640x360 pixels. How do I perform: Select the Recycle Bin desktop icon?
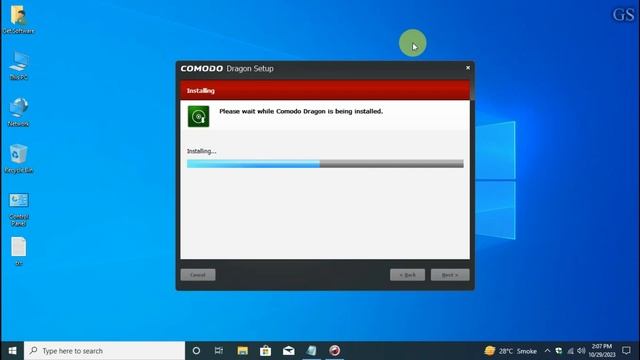pos(18,158)
